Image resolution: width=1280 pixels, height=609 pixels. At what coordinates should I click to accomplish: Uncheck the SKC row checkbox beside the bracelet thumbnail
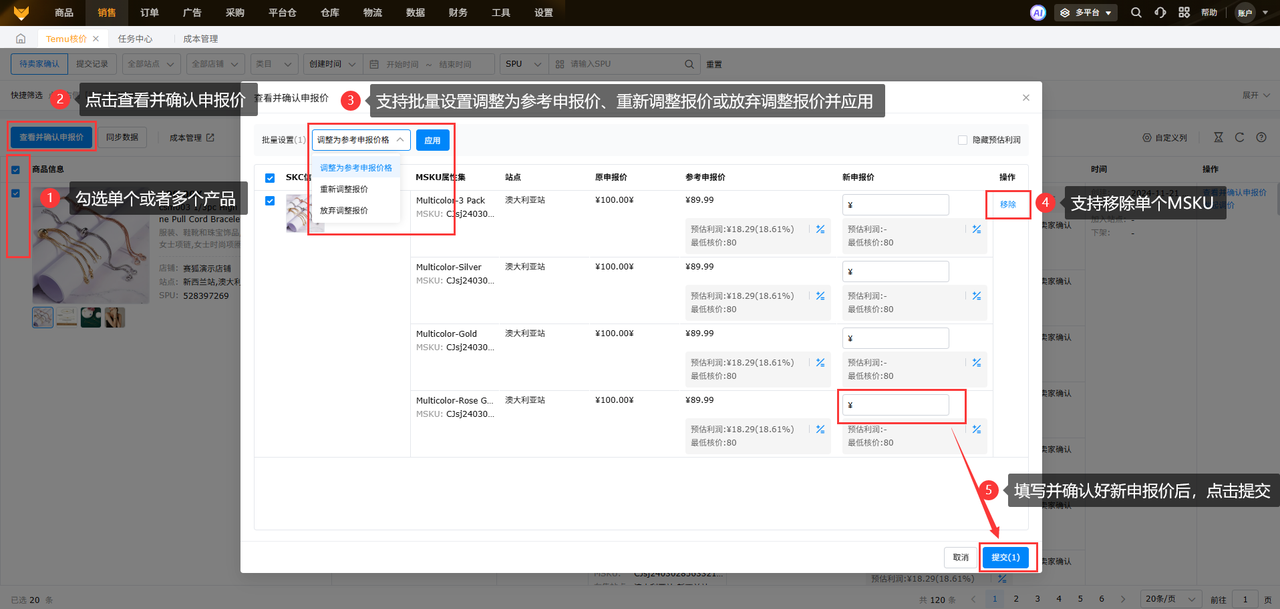point(270,201)
